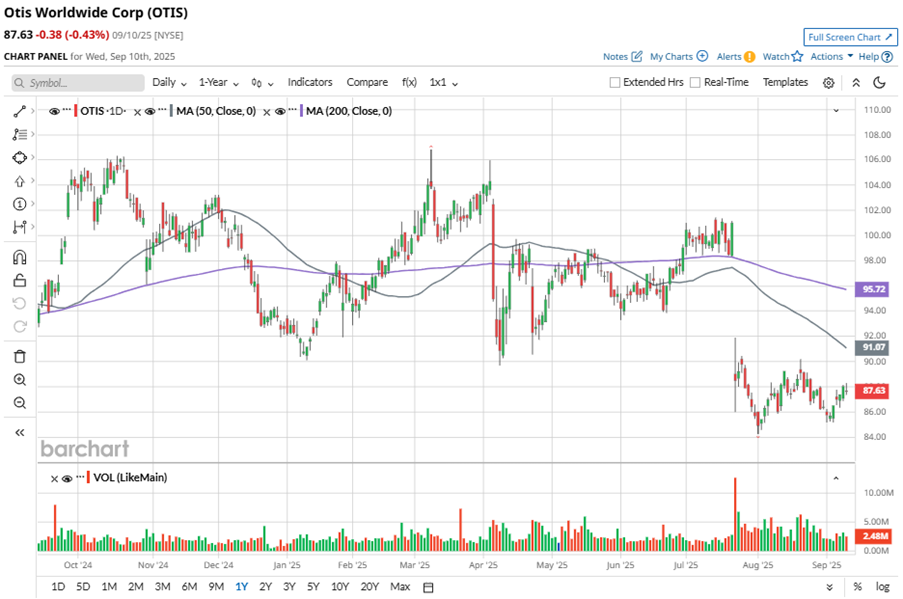Toggle visibility eye for MA 50

[150, 111]
